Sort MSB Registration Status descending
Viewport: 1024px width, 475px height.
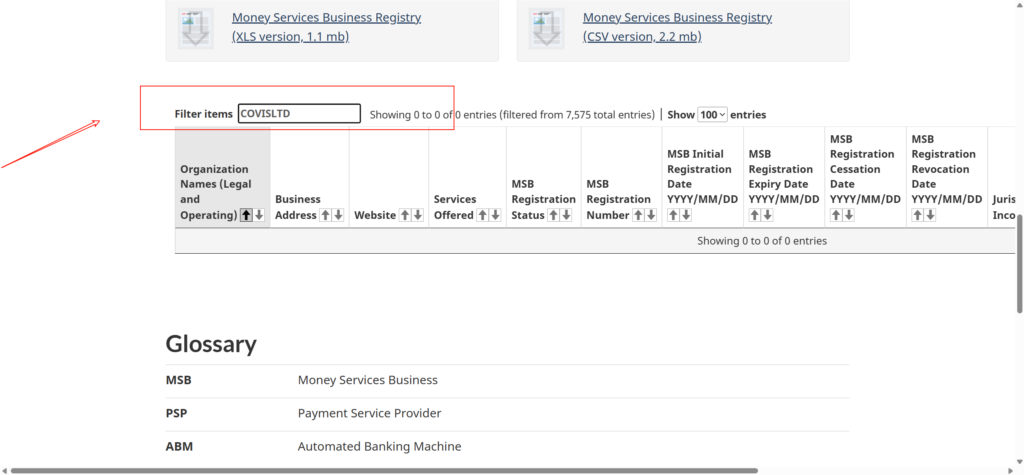pyautogui.click(x=567, y=215)
